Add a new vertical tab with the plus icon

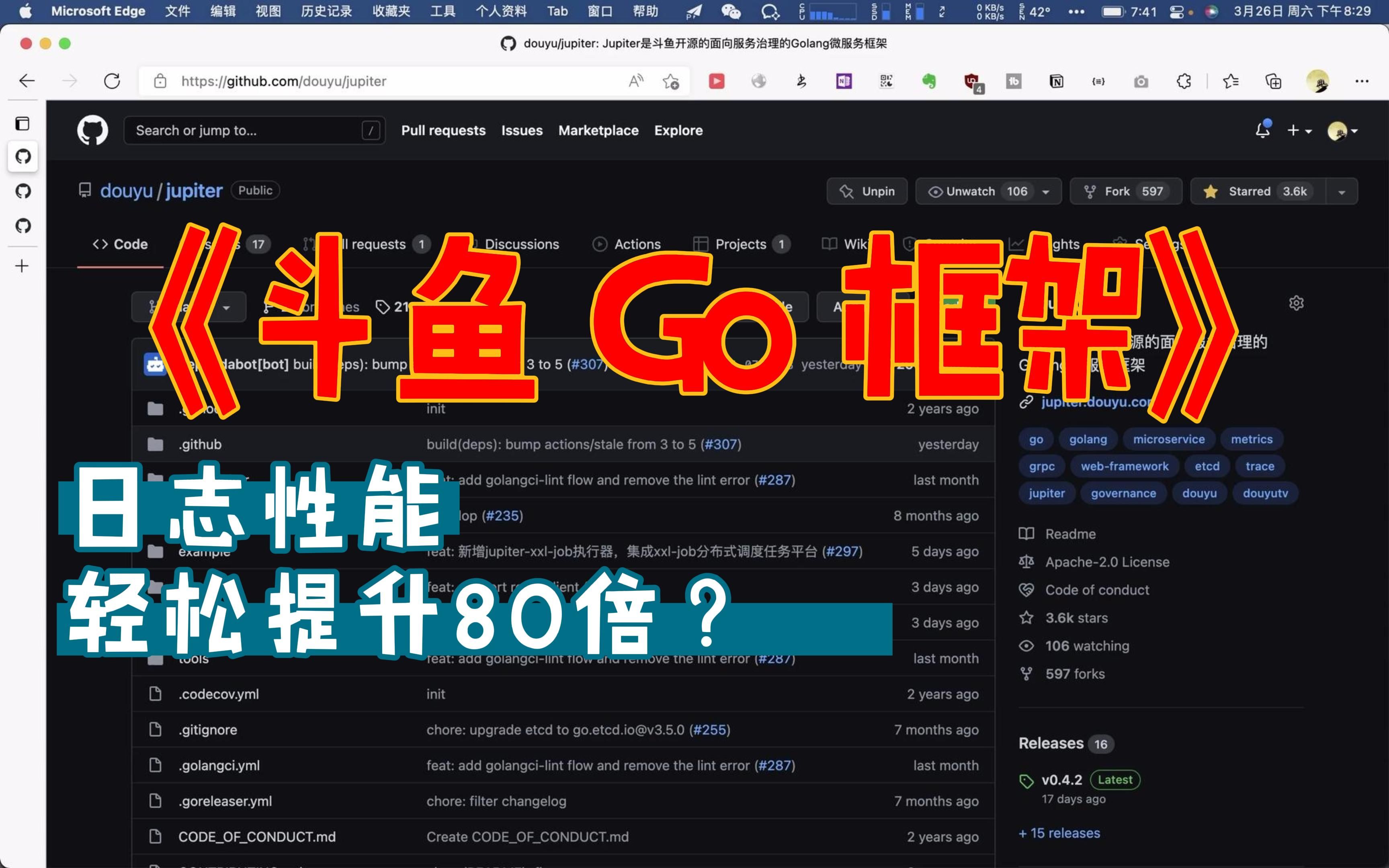pyautogui.click(x=22, y=266)
